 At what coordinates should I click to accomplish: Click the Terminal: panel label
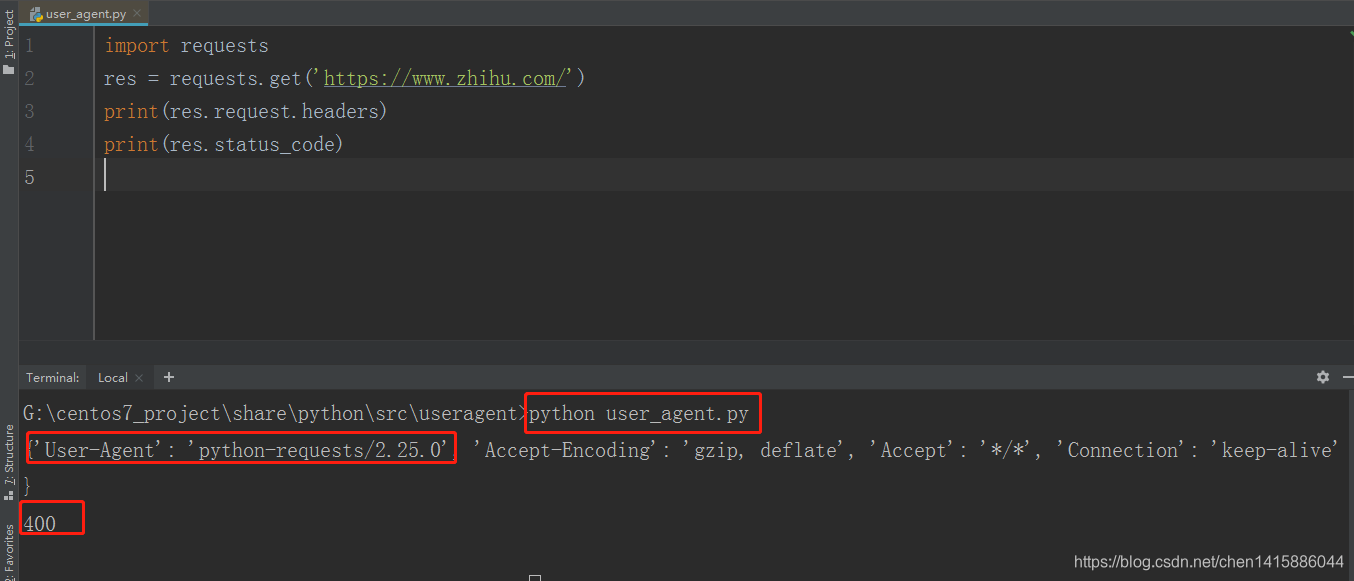pos(52,377)
